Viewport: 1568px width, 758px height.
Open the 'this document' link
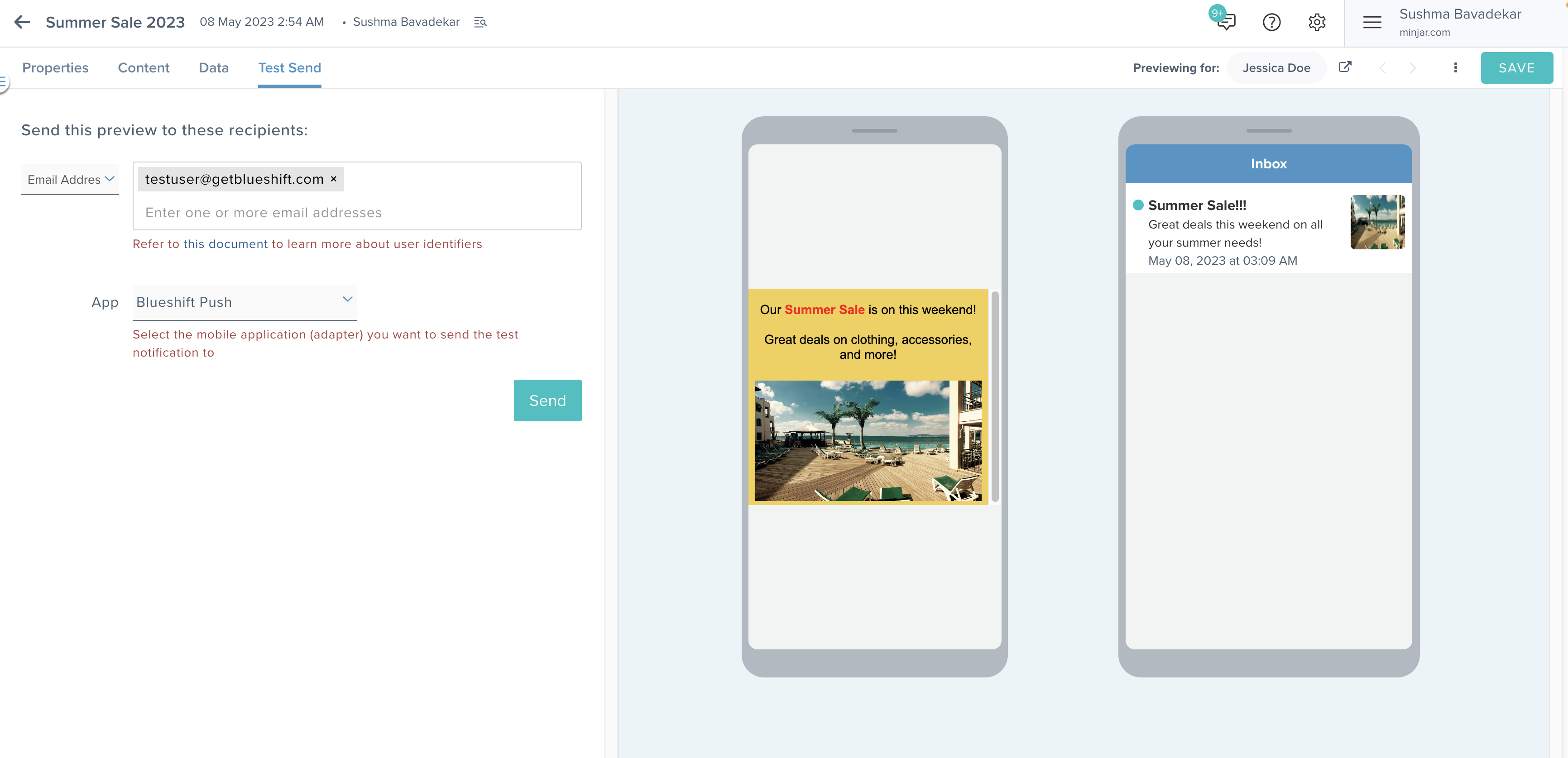(x=225, y=244)
